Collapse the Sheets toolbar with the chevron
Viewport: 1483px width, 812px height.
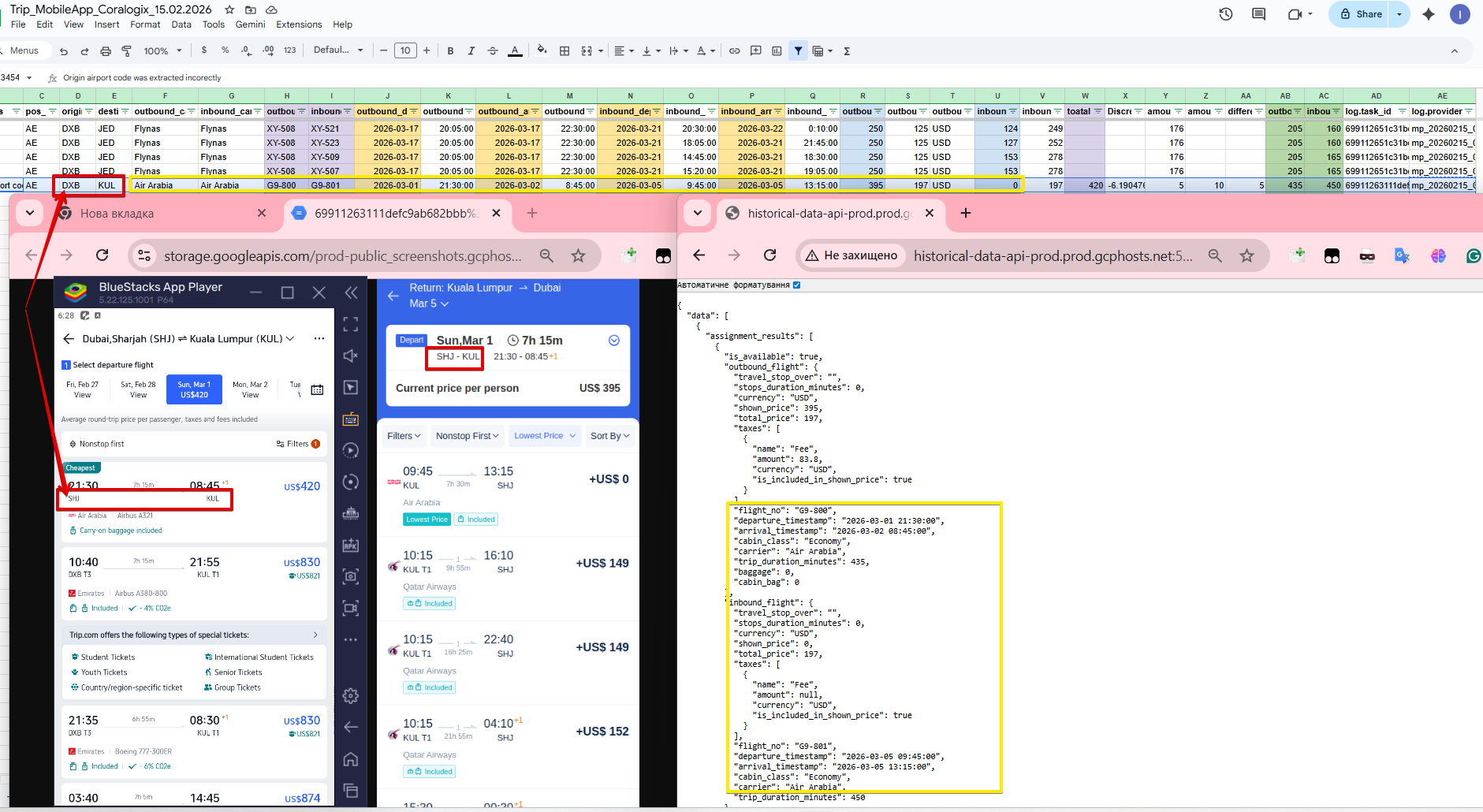point(1455,51)
